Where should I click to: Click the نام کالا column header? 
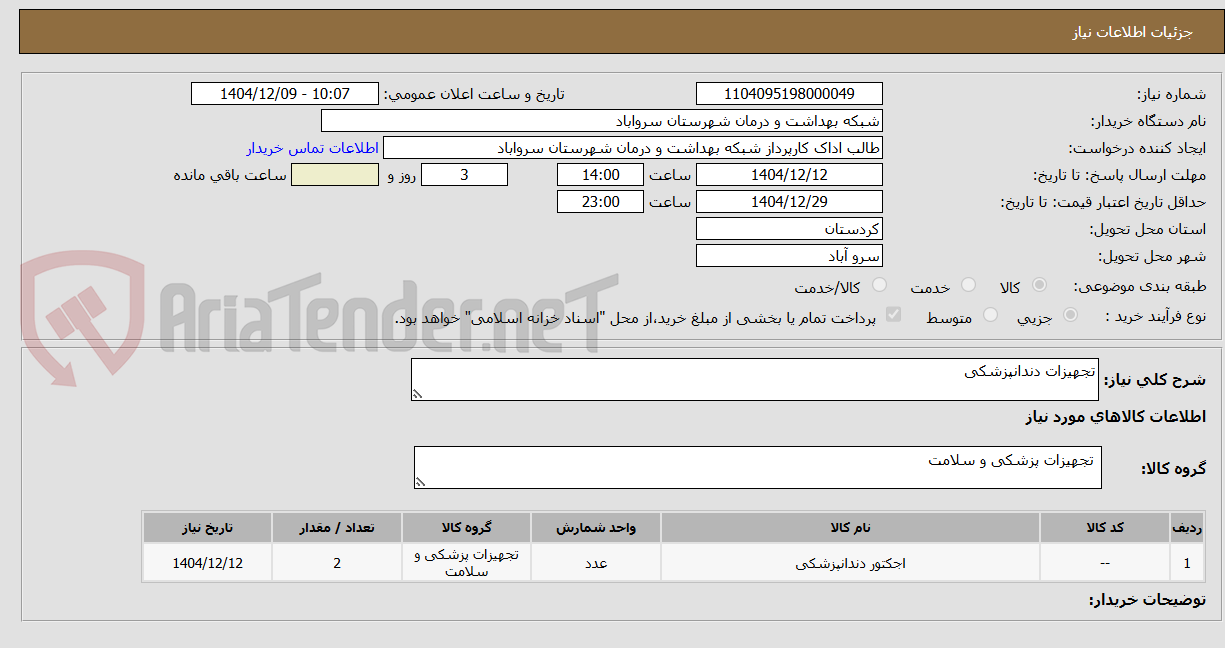(x=851, y=527)
